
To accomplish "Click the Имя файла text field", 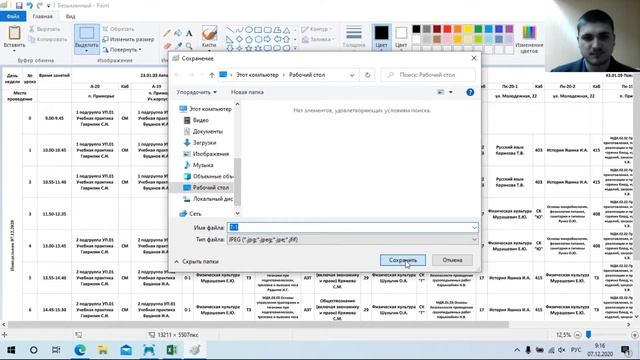I will pos(353,227).
